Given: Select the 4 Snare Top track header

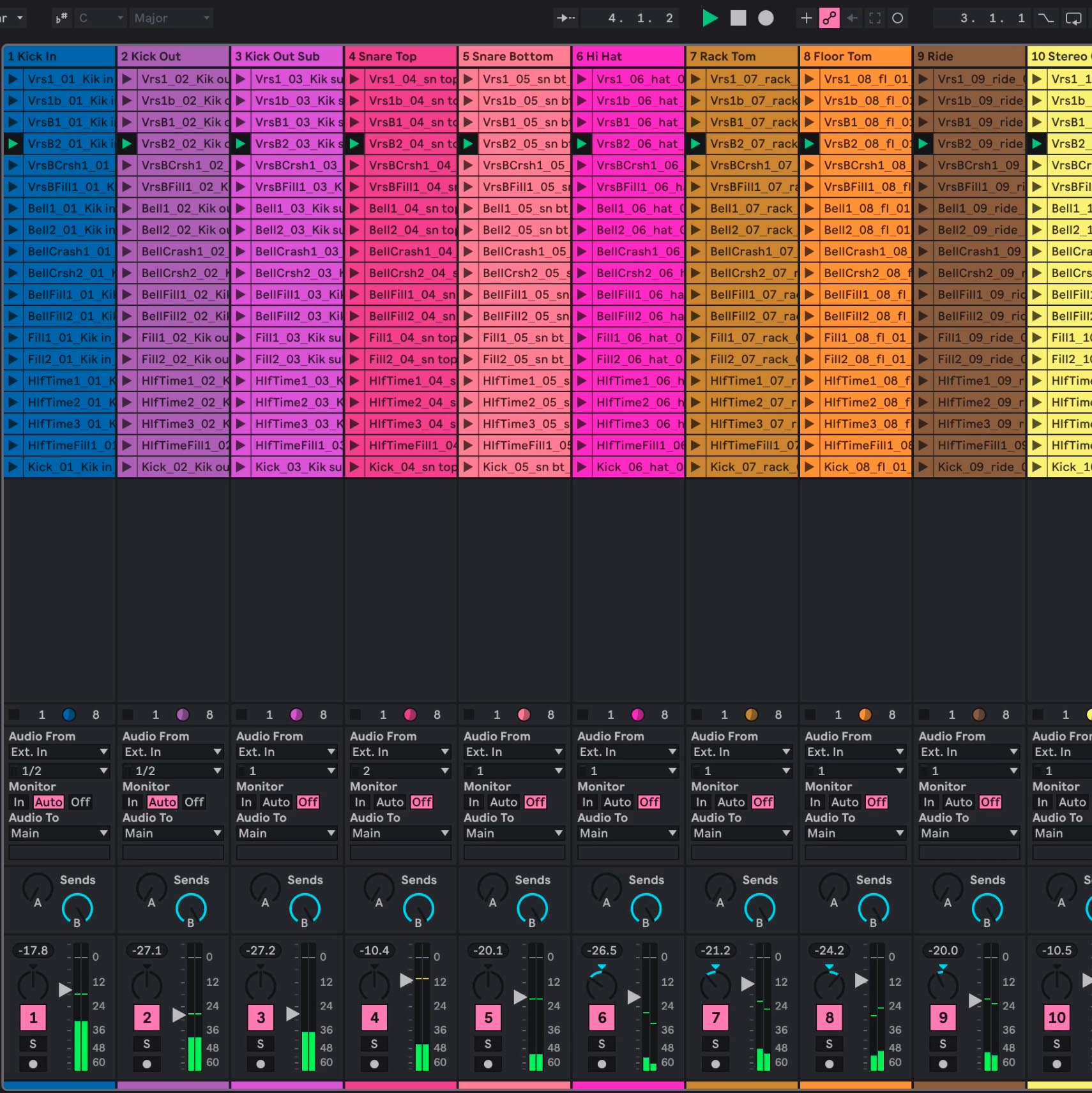Looking at the screenshot, I should point(400,56).
